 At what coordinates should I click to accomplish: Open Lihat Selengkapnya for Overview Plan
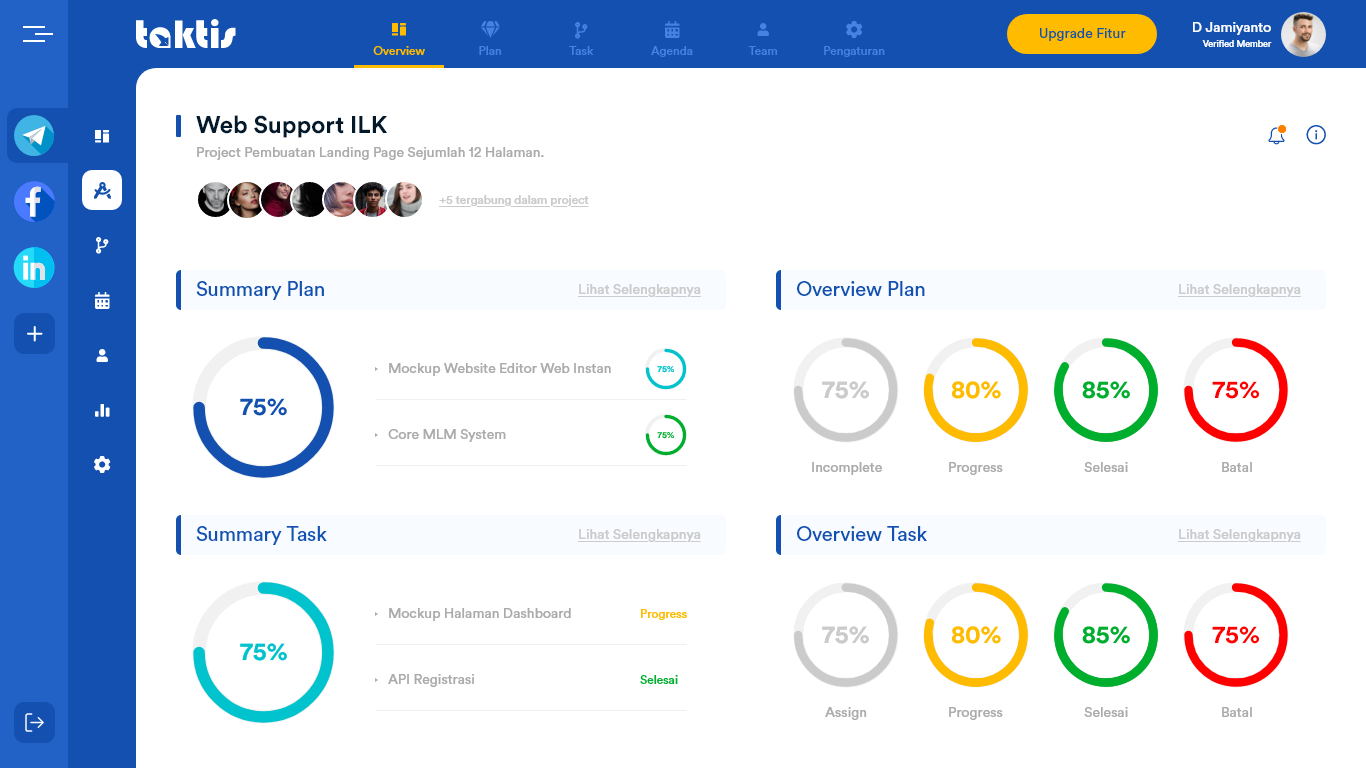(1239, 290)
